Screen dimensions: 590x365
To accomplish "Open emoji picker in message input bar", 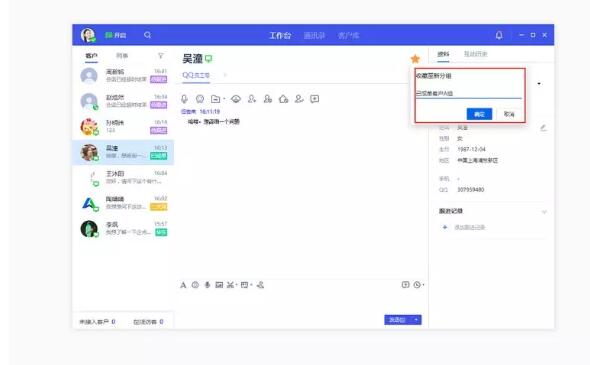I will coord(195,285).
